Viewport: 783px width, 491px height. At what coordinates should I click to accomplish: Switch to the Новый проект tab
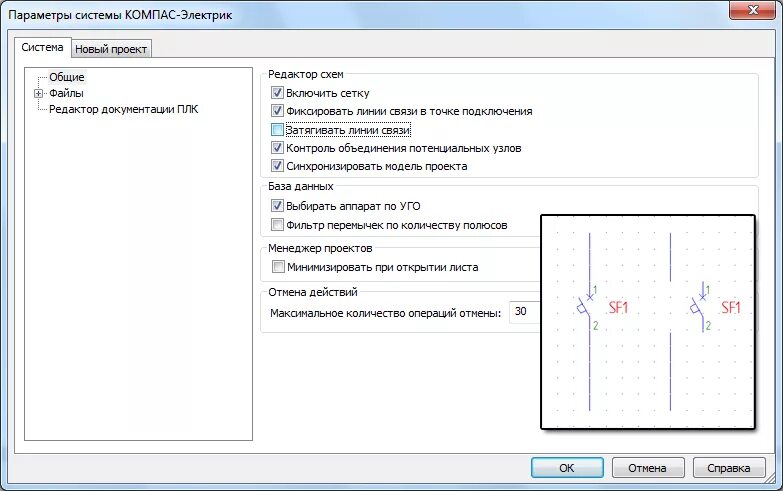coord(111,49)
